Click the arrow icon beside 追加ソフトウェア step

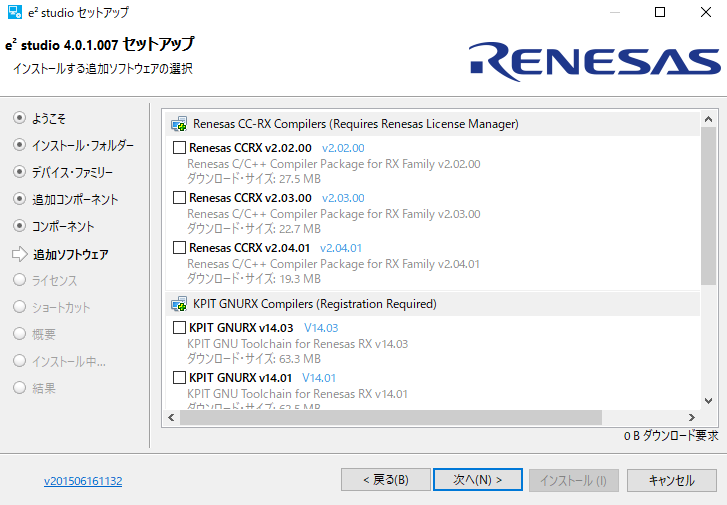tap(19, 254)
